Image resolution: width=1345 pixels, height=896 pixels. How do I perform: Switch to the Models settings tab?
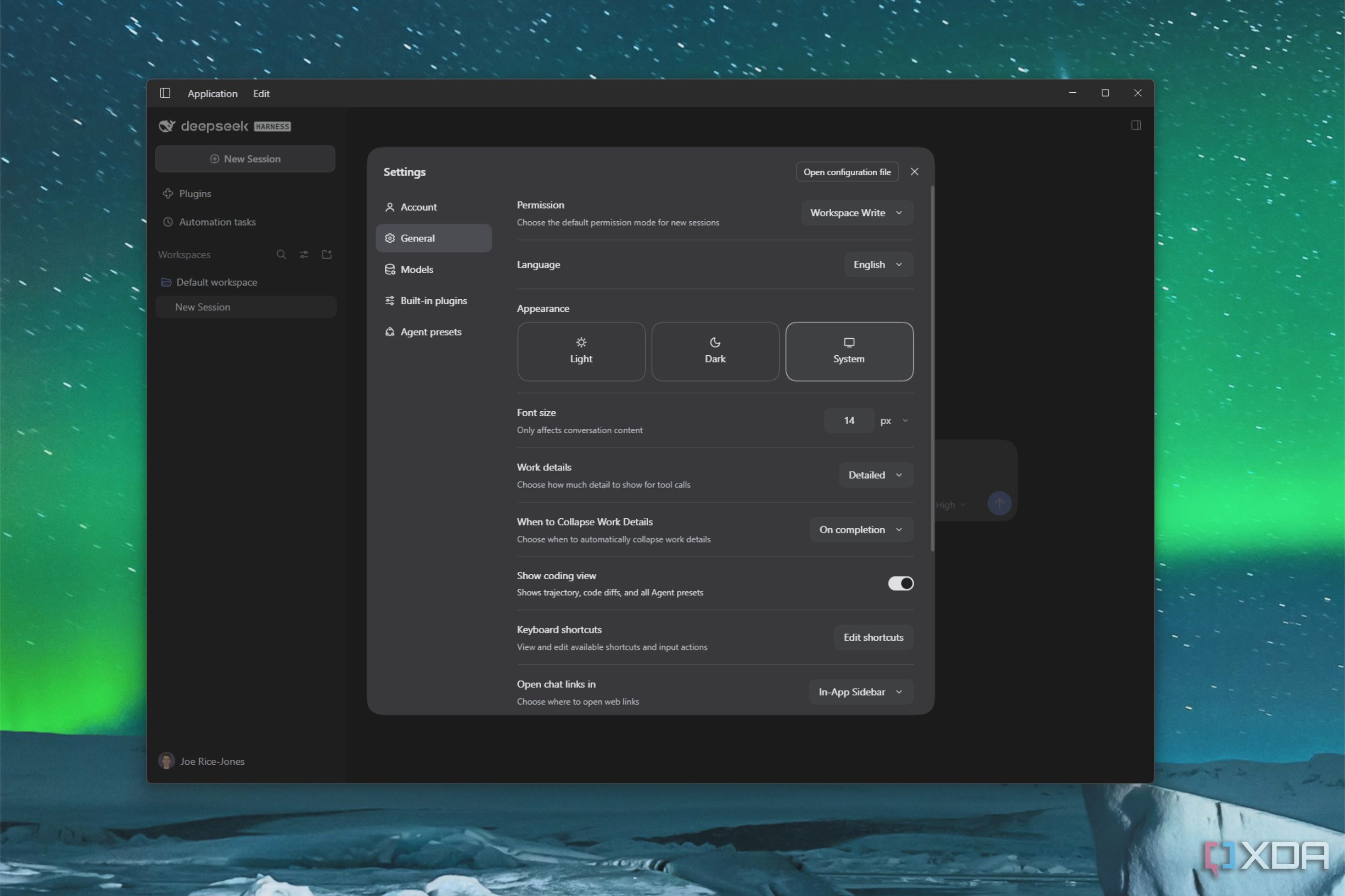pos(434,270)
